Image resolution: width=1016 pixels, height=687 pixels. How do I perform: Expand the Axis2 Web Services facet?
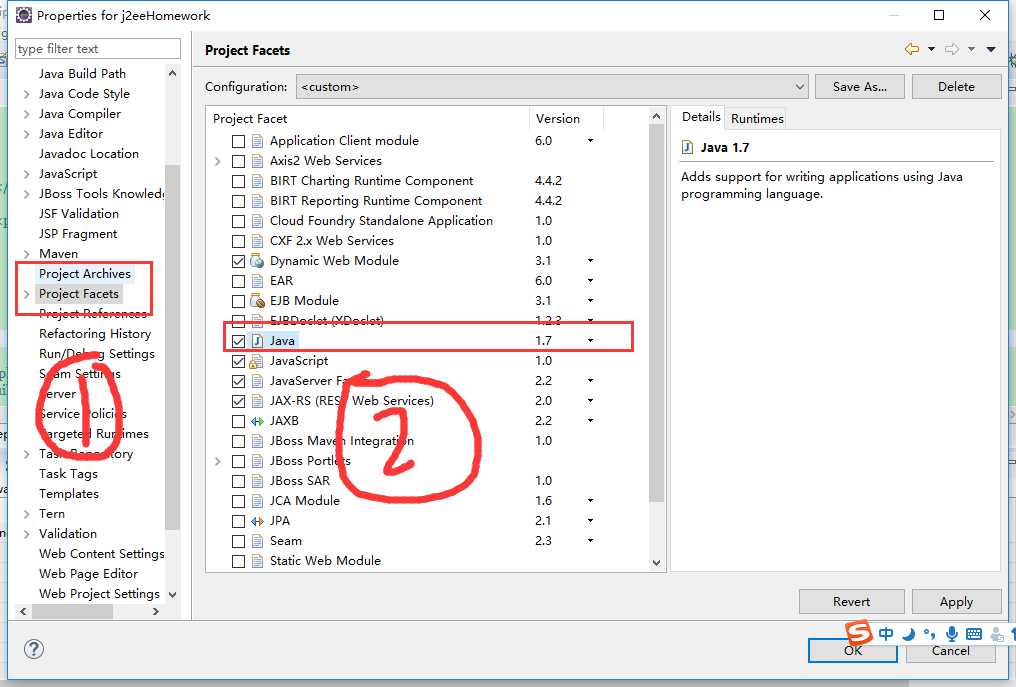click(x=218, y=161)
